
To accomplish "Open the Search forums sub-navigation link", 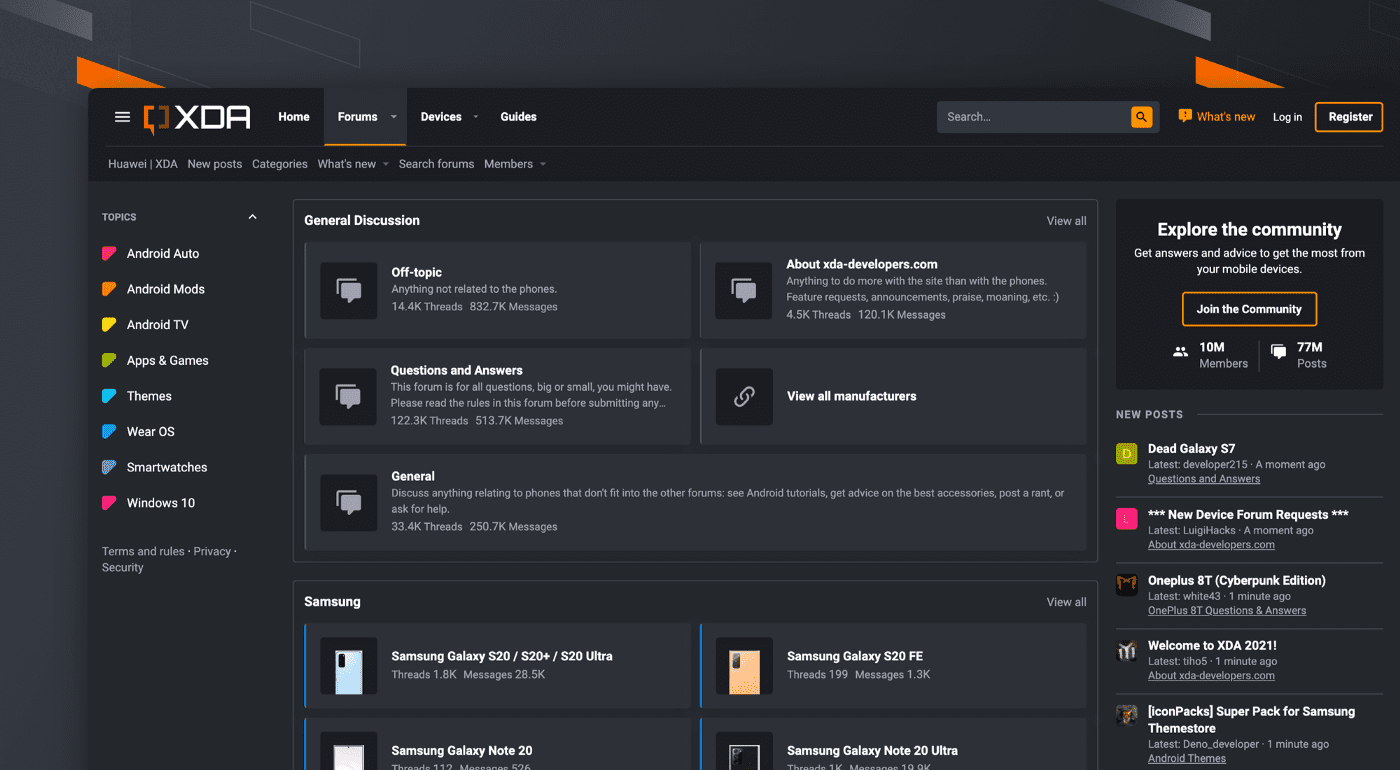I will 436,164.
